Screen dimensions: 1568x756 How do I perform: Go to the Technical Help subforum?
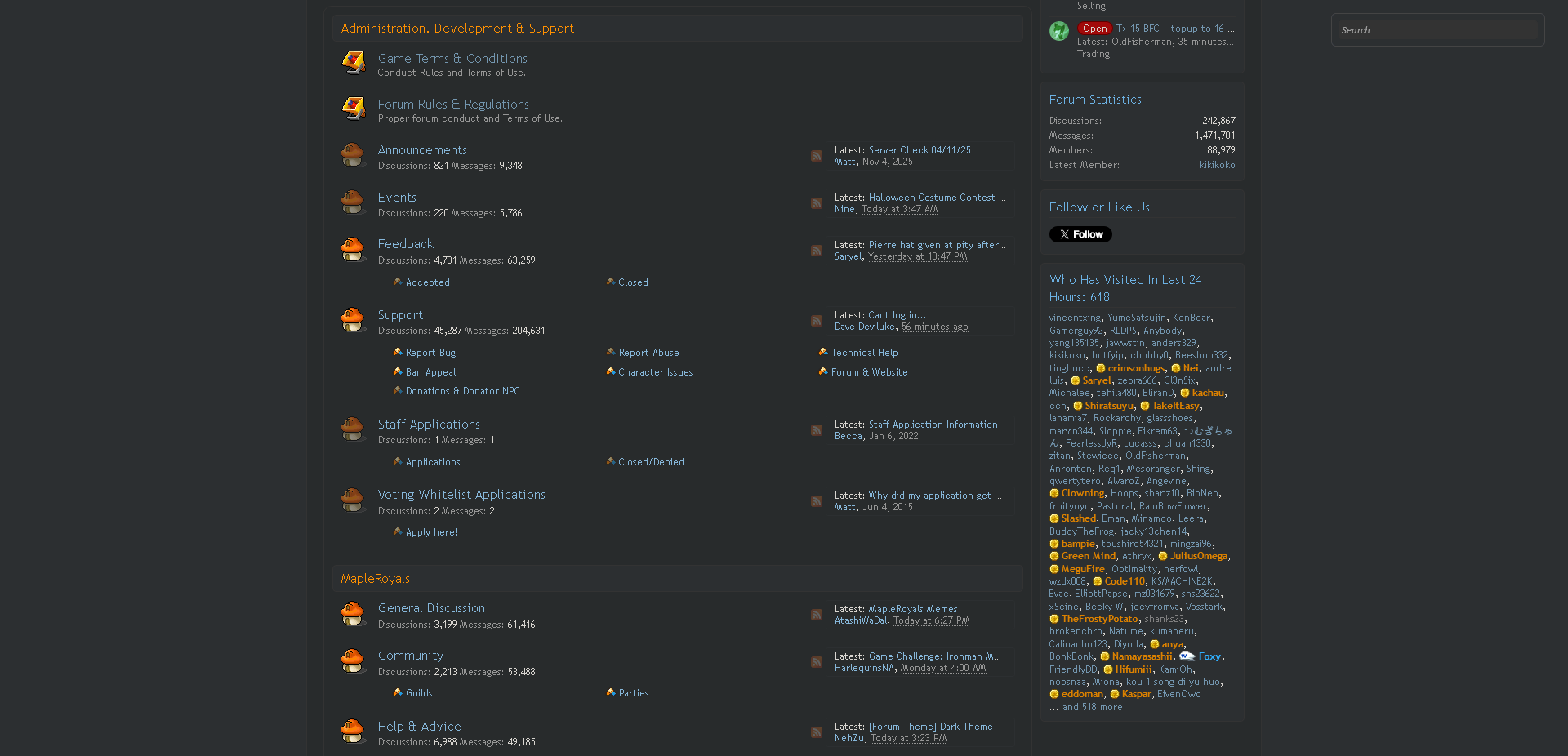pos(864,353)
